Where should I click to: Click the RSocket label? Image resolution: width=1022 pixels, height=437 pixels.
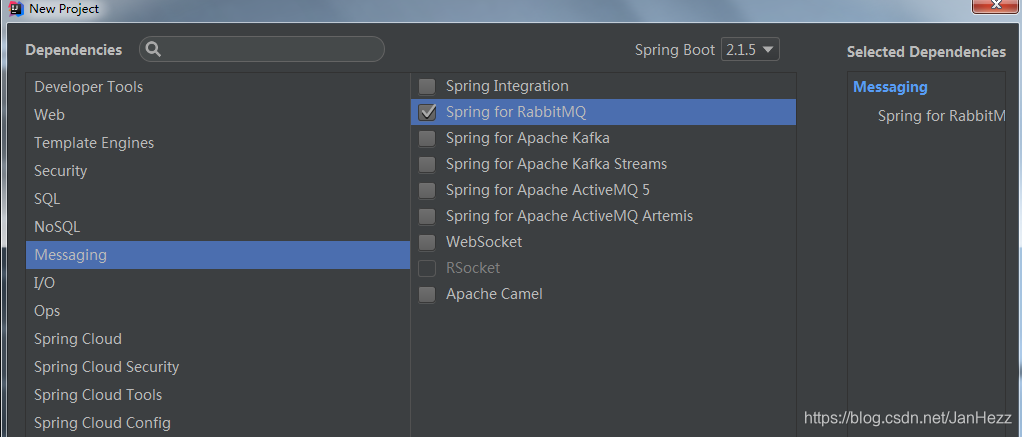(x=473, y=268)
